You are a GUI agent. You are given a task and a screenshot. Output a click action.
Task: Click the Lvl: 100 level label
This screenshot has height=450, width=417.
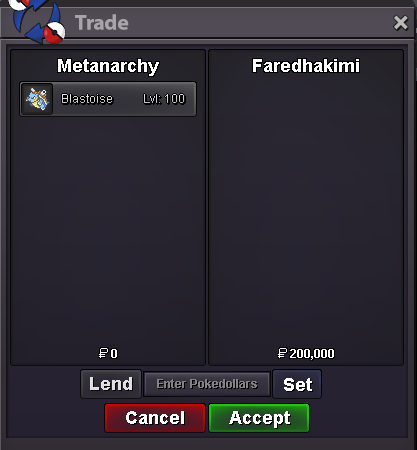tap(164, 99)
